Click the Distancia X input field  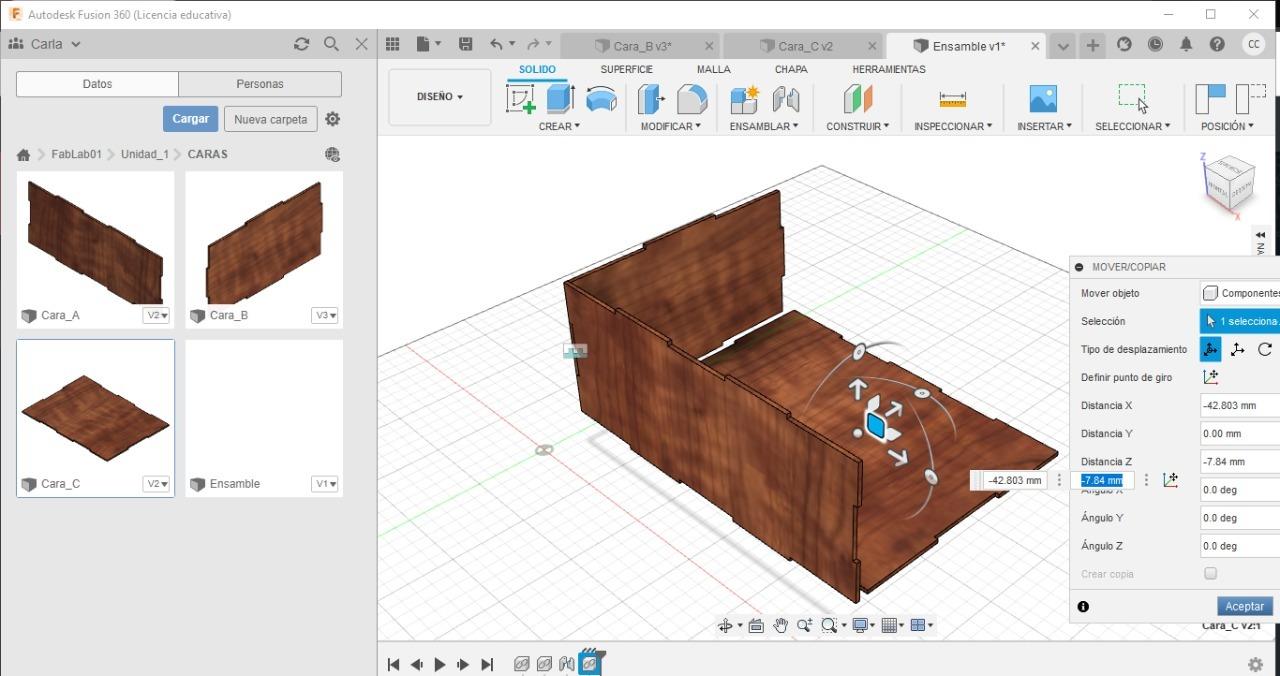[x=1240, y=405]
